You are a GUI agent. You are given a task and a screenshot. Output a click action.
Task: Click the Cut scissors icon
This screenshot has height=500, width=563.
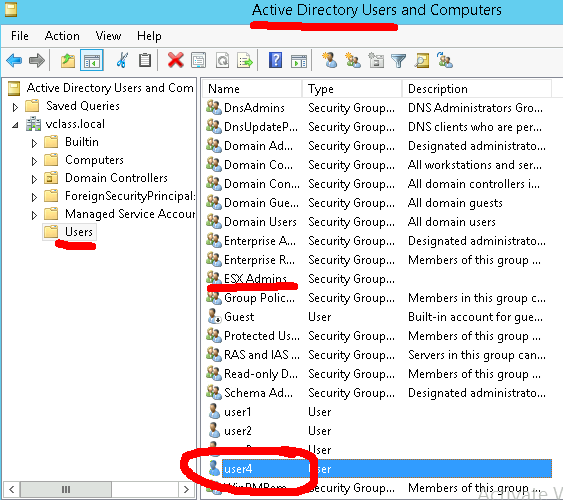(122, 60)
